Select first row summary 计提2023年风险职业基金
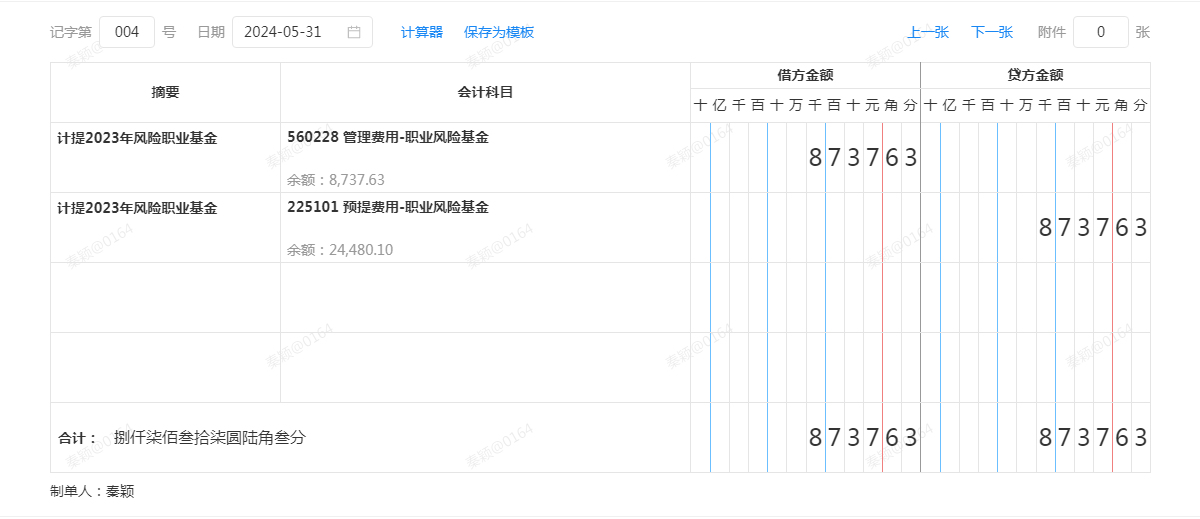1200x519 pixels. (x=137, y=138)
